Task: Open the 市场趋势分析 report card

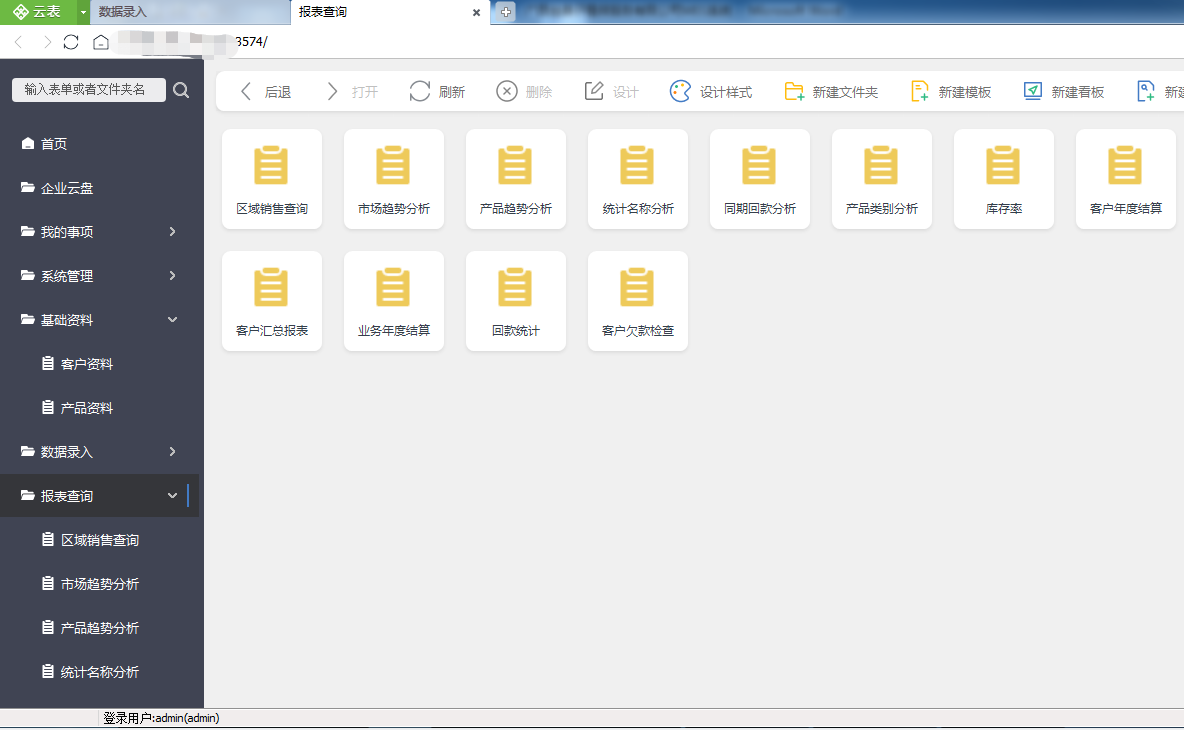Action: click(x=394, y=179)
